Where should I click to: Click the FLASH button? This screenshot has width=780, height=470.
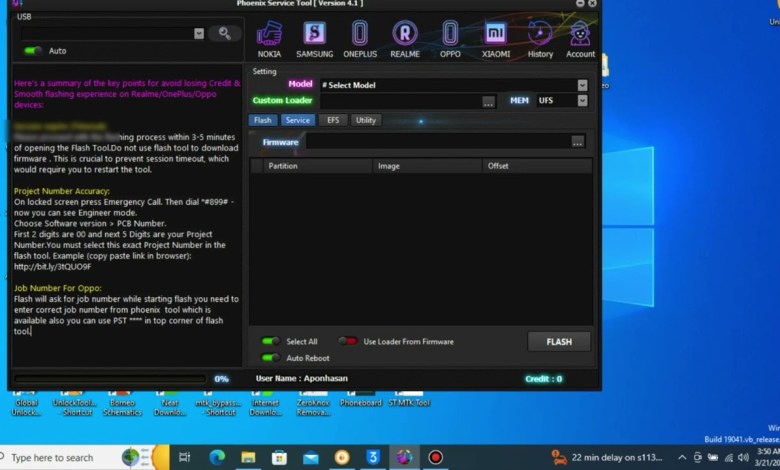(x=559, y=342)
